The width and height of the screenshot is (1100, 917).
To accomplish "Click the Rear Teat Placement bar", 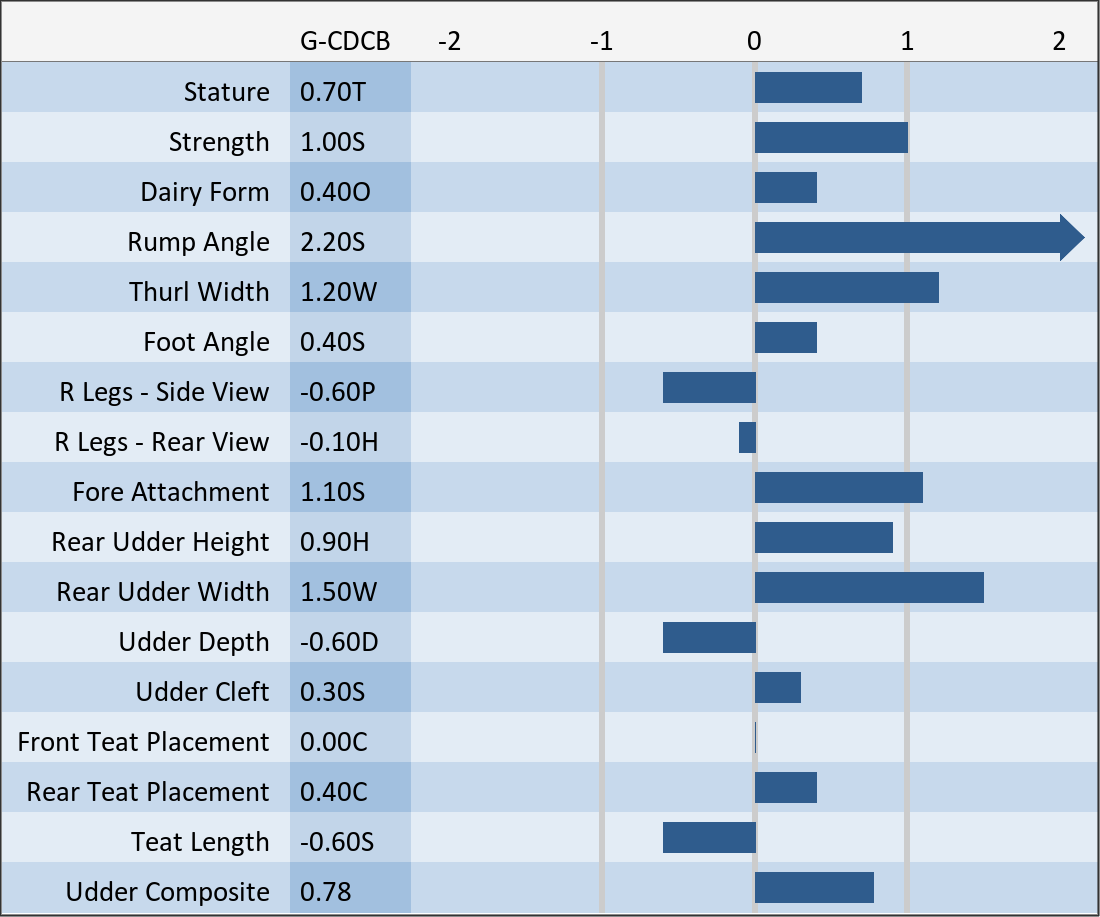I will tap(785, 788).
